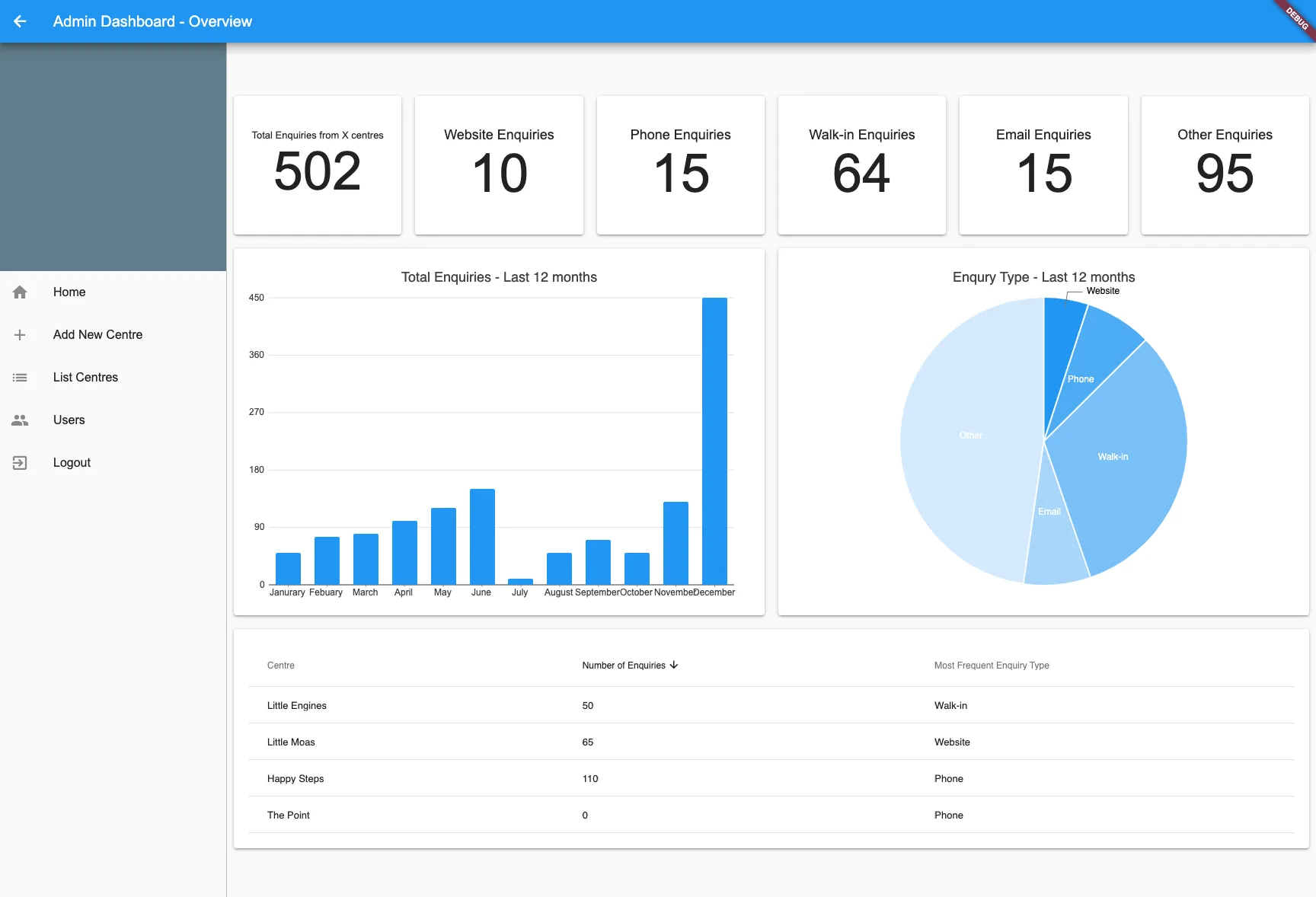Select Logout from the sidebar
The image size is (1316, 897).
[x=113, y=463]
